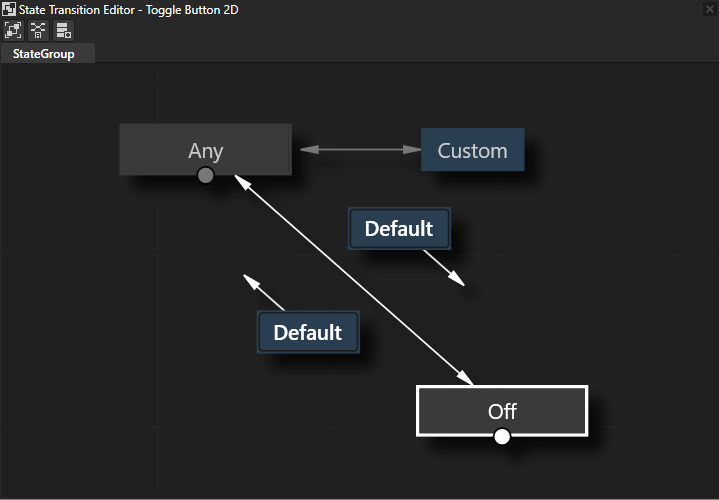Click the upper Default transition label
Viewport: 719px width, 500px height.
(399, 229)
